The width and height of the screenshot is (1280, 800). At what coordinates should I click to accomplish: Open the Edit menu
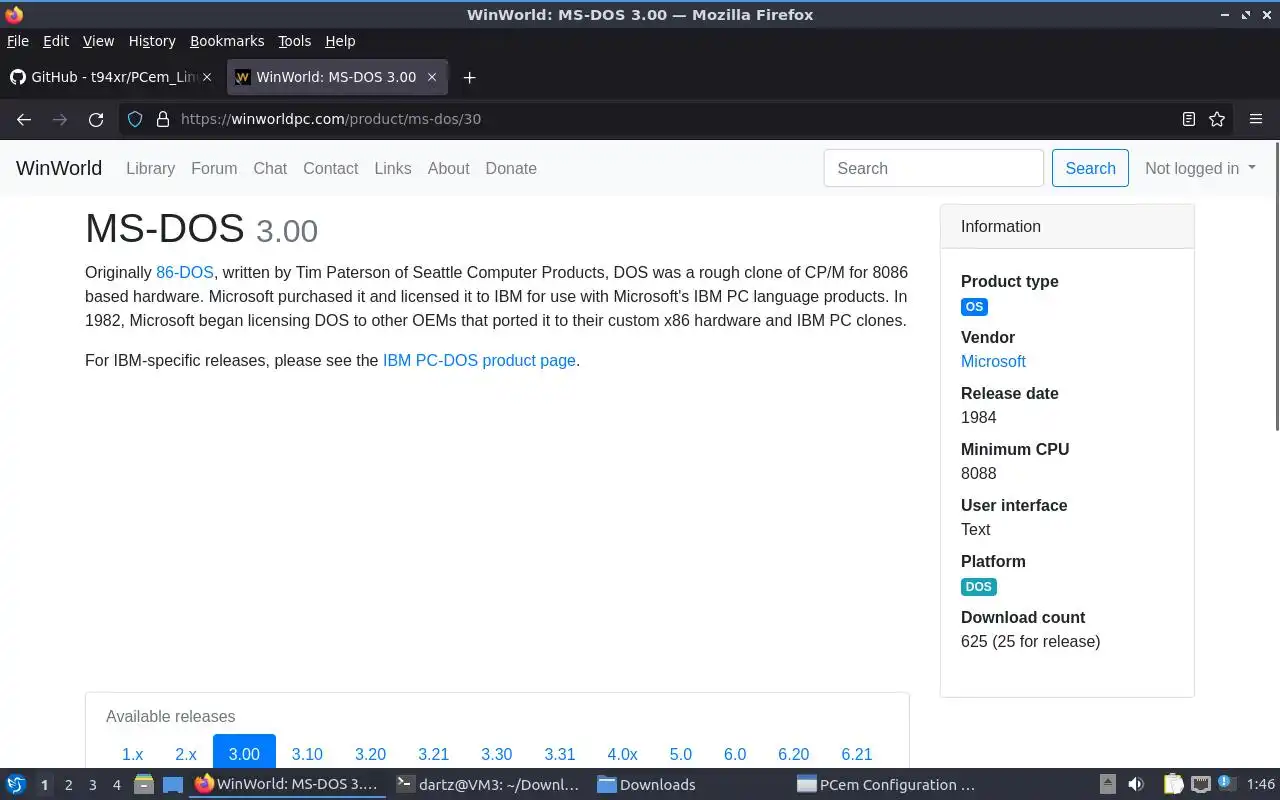(x=56, y=41)
